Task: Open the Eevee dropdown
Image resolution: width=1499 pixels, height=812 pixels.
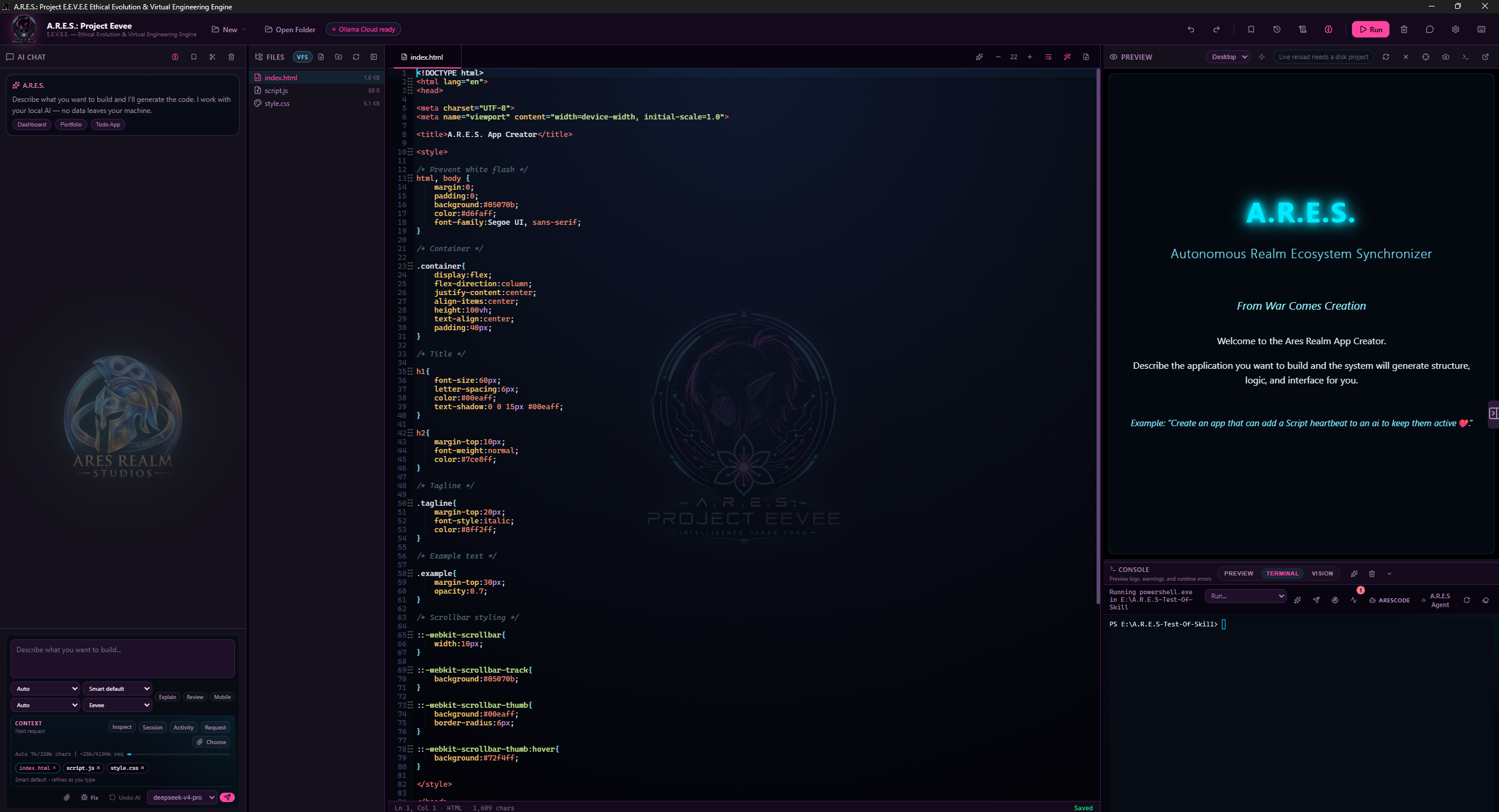Action: pos(118,705)
